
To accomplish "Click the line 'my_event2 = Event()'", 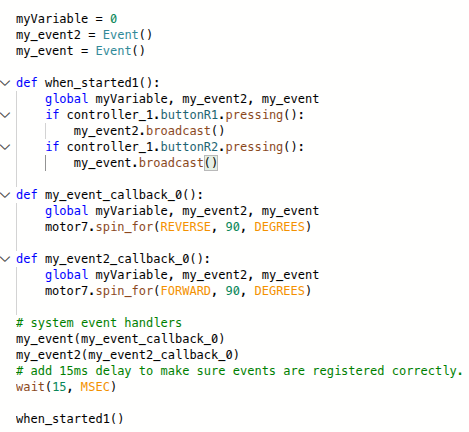I will 84,35.
